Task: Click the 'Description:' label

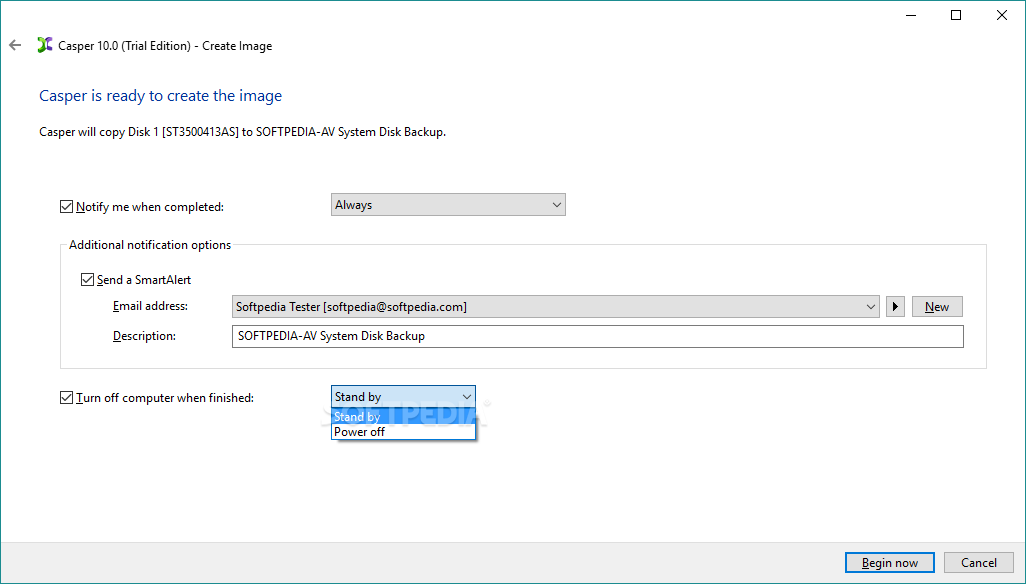Action: pyautogui.click(x=145, y=336)
